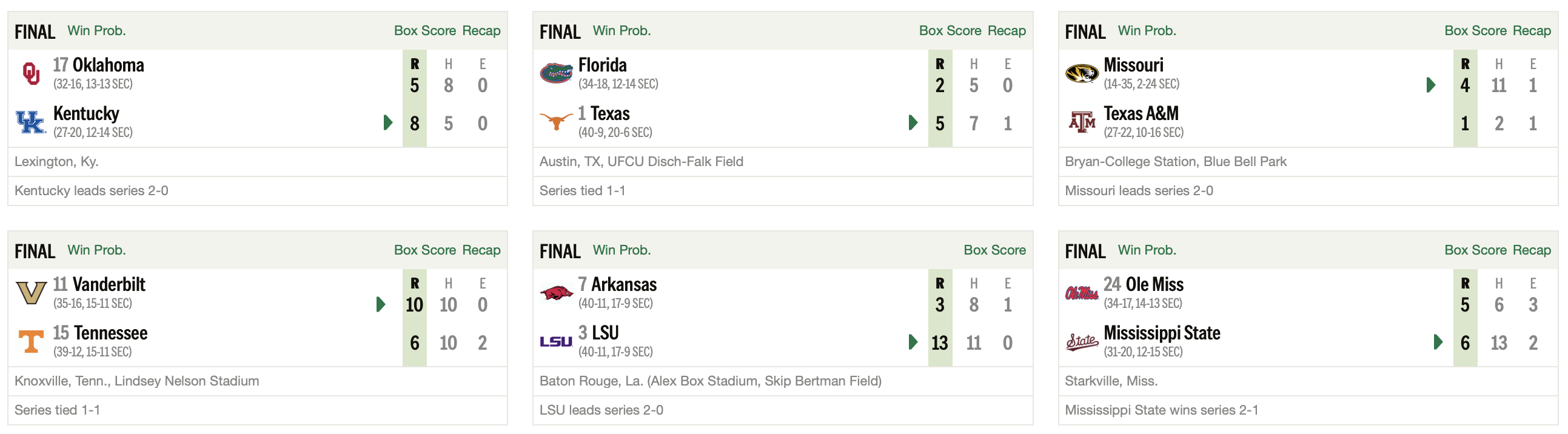Click the Texas A&M logo
1568x434 pixels.
pos(1082,122)
